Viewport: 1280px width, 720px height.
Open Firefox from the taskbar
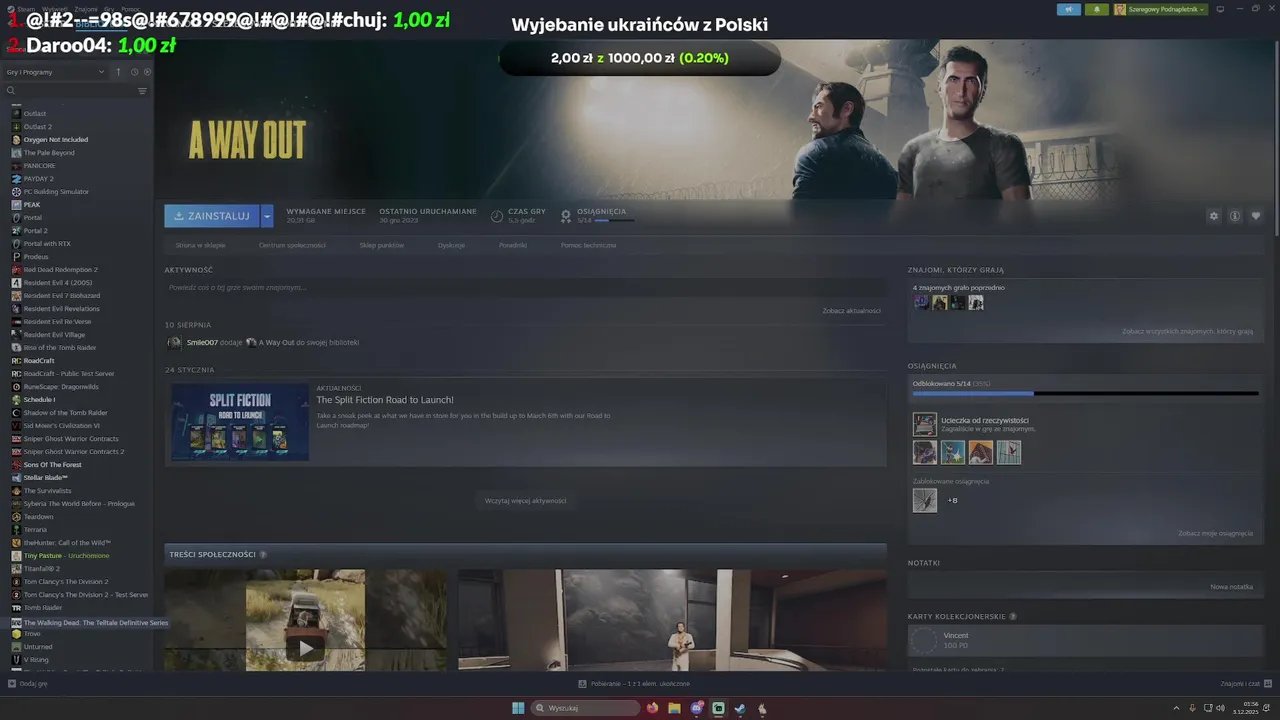click(x=653, y=708)
